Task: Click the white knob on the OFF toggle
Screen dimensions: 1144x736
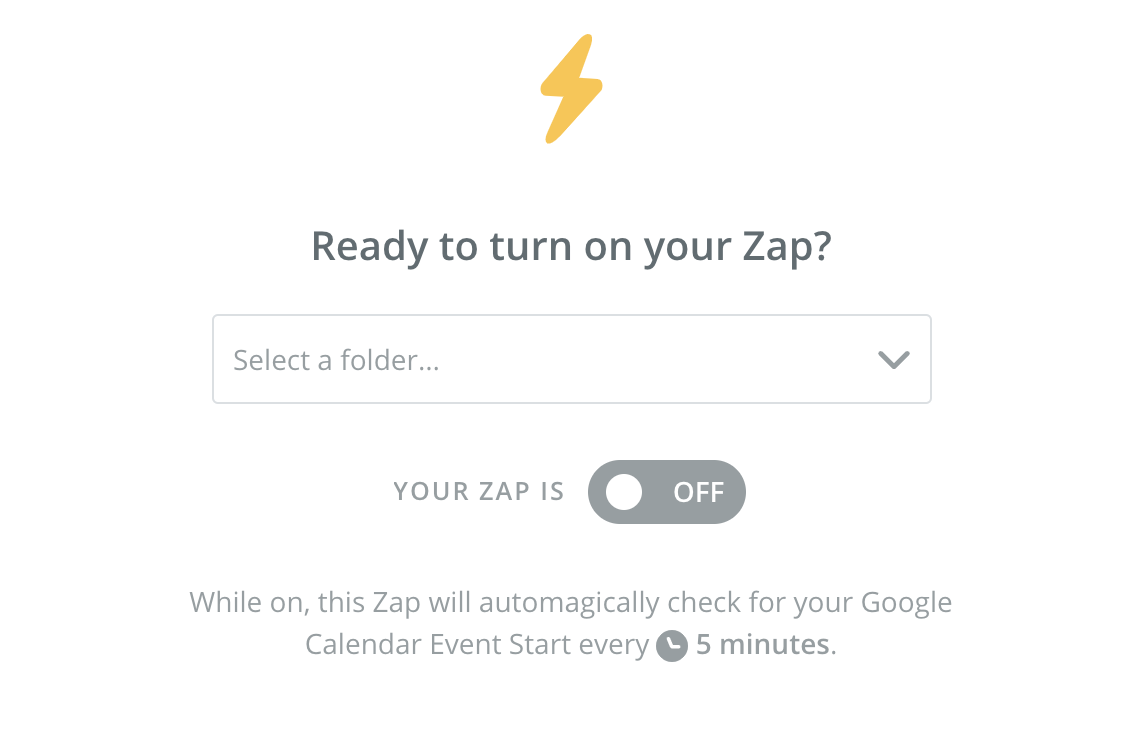Action: [624, 492]
